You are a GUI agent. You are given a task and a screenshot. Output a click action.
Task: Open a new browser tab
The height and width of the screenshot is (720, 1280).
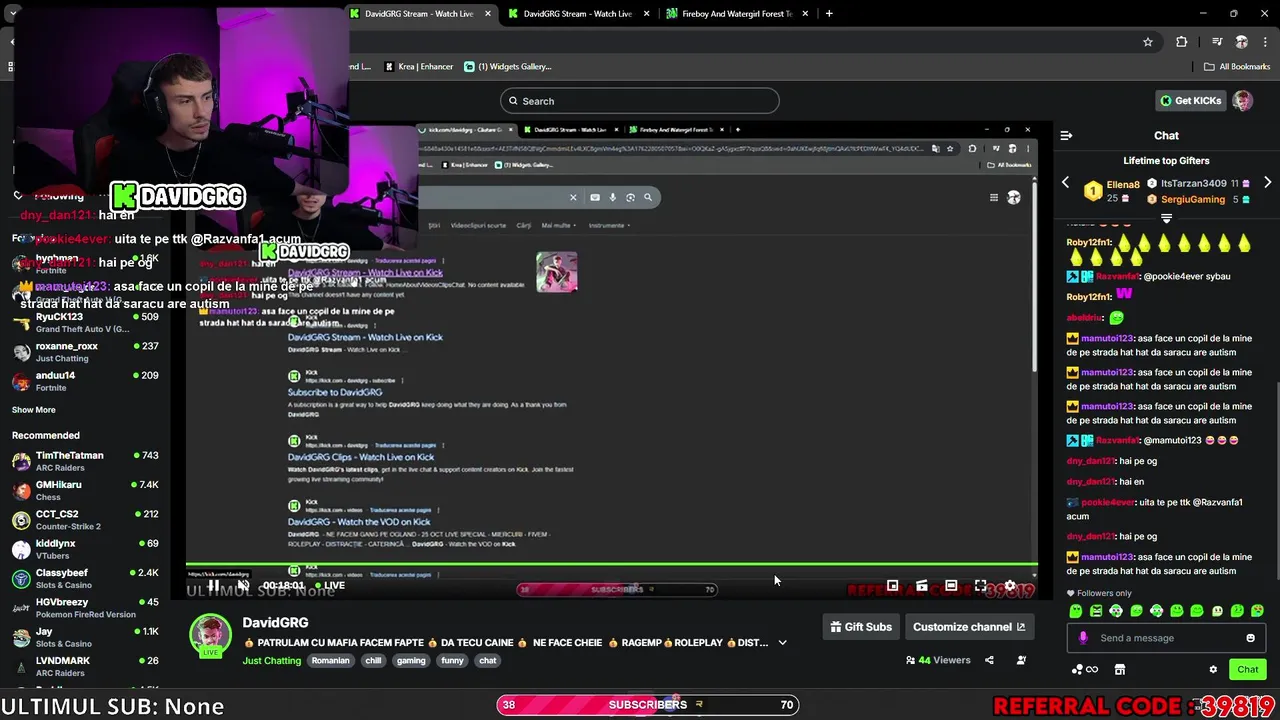829,14
